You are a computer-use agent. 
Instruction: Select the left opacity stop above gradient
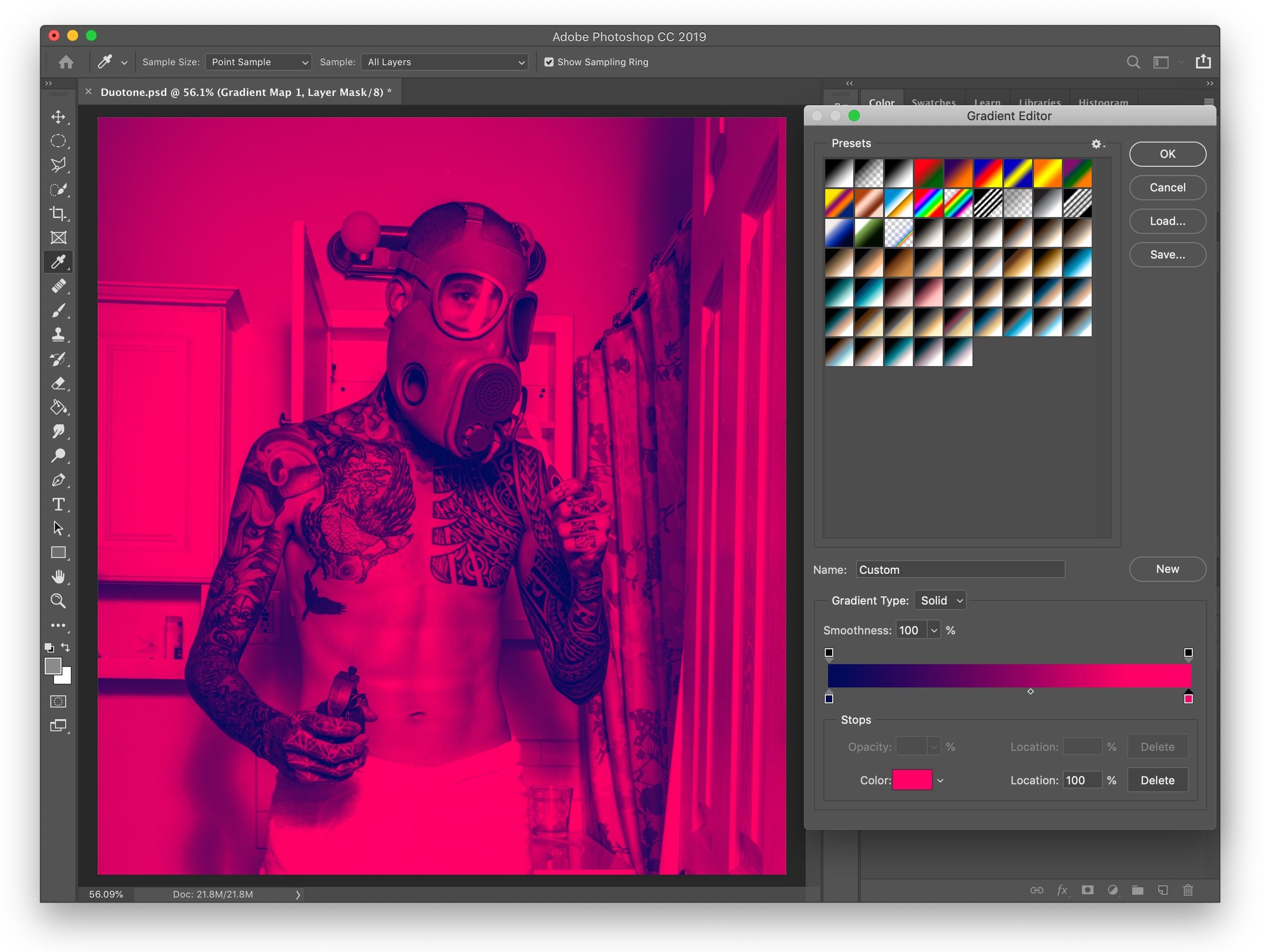829,653
